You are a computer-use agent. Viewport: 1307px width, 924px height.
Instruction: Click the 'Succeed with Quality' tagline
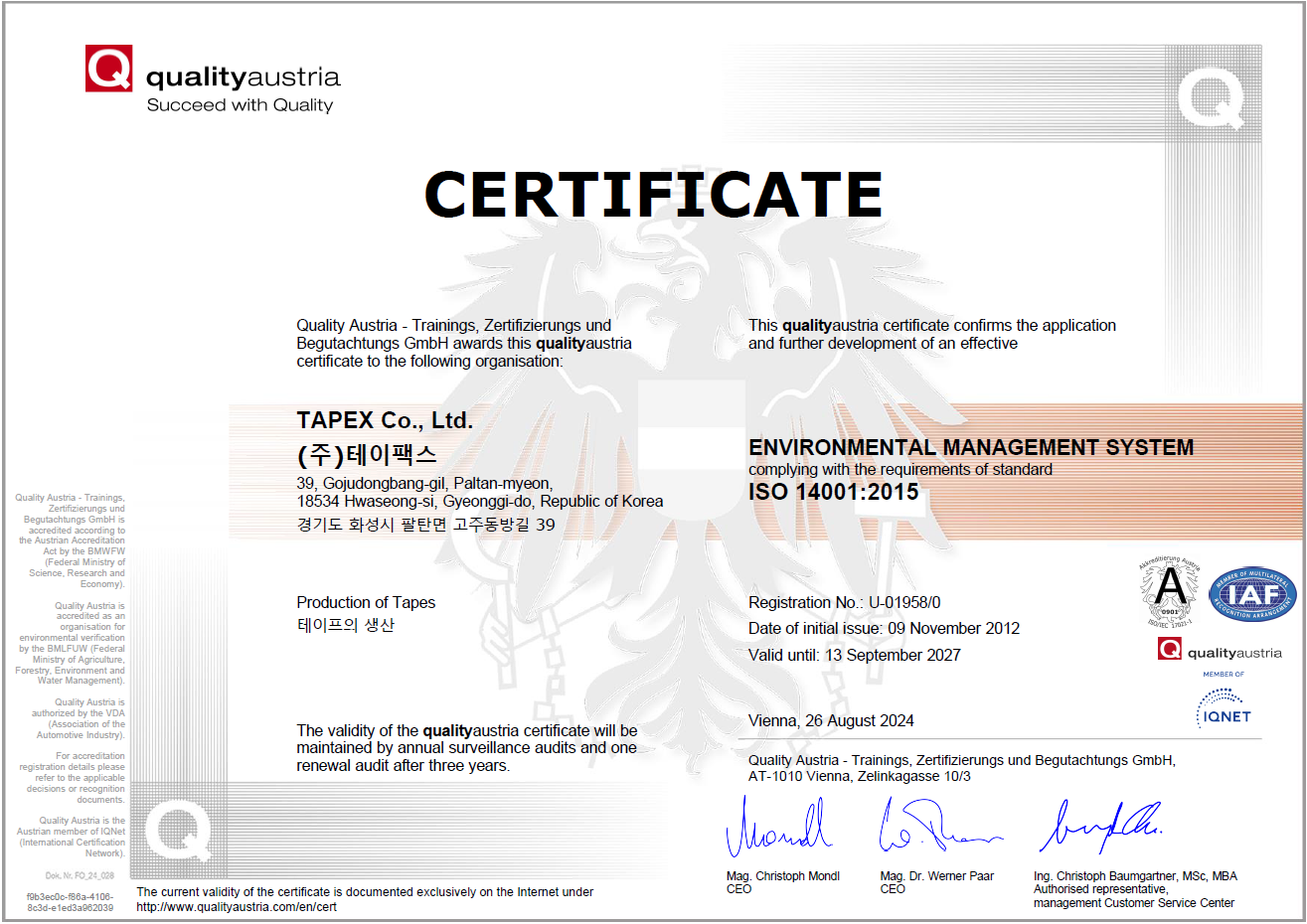(240, 105)
